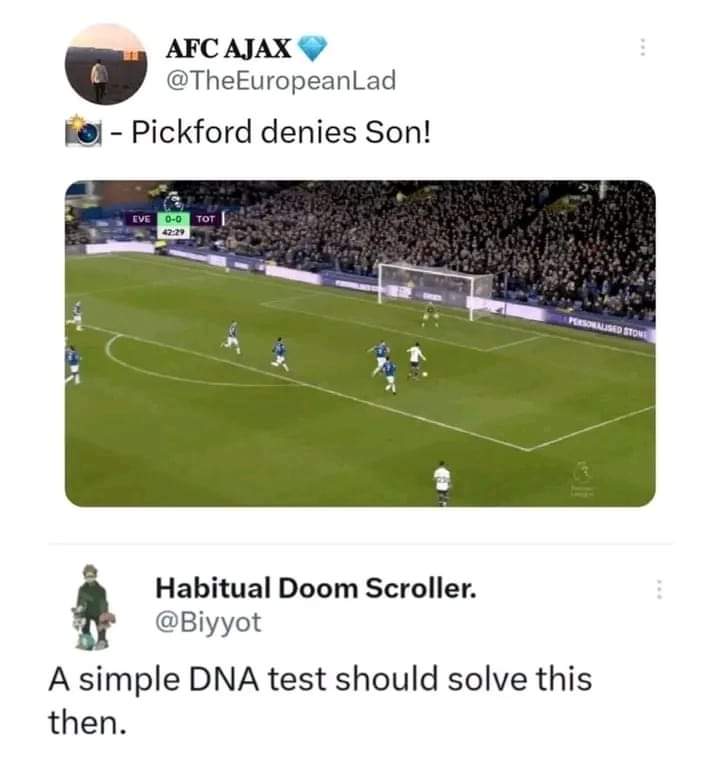Viewport: 720px width, 763px height.
Task: Click the Habitual Doom Scroller display name
Action: [316, 588]
